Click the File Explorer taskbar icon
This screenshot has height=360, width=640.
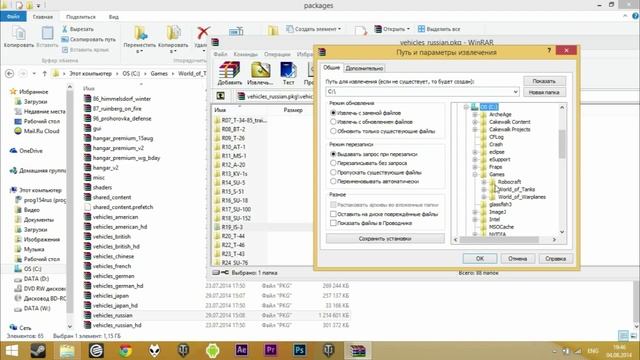67,351
